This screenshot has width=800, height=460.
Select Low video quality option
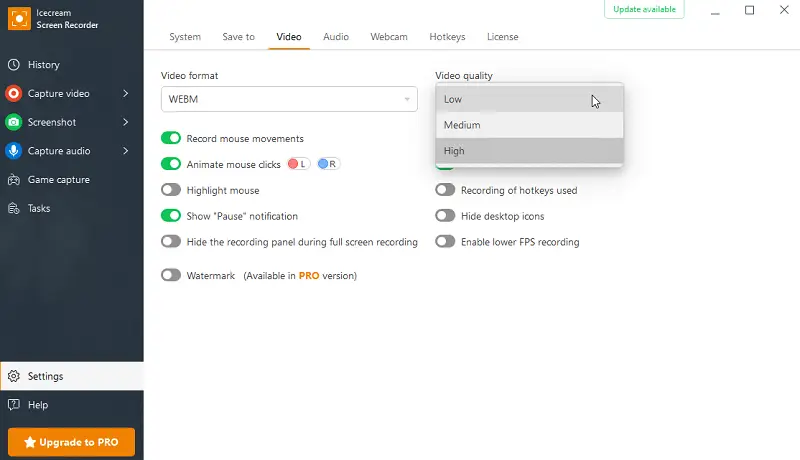click(x=529, y=99)
